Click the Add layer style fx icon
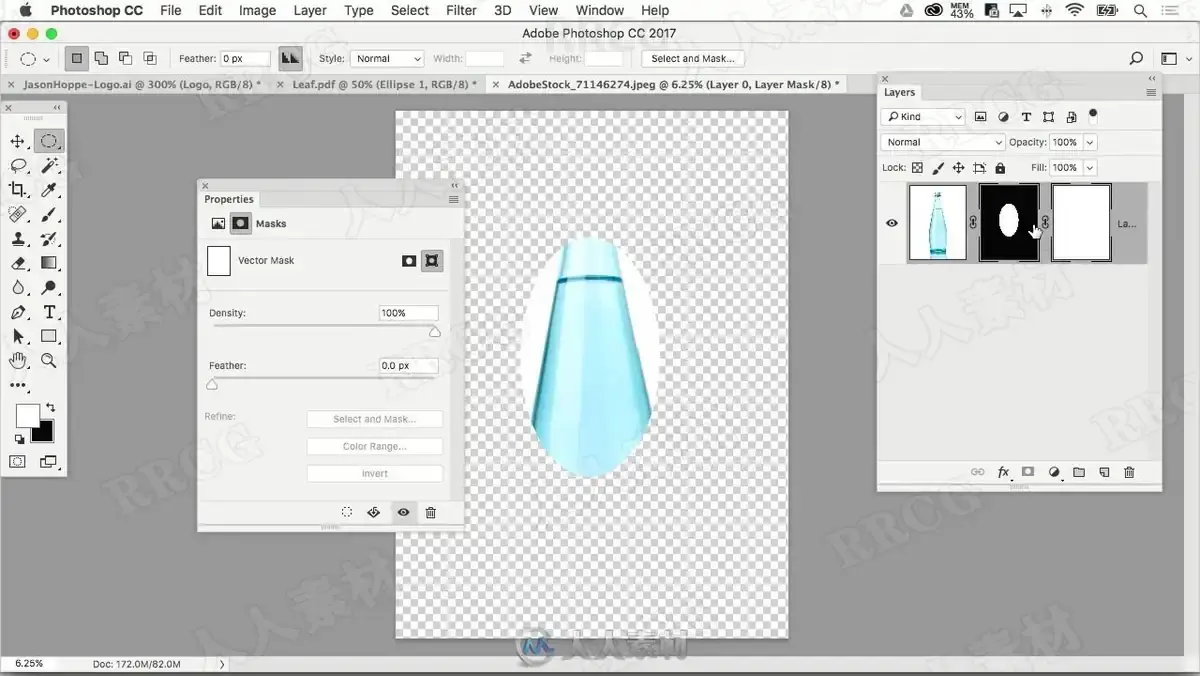Image resolution: width=1200 pixels, height=676 pixels. [1003, 472]
